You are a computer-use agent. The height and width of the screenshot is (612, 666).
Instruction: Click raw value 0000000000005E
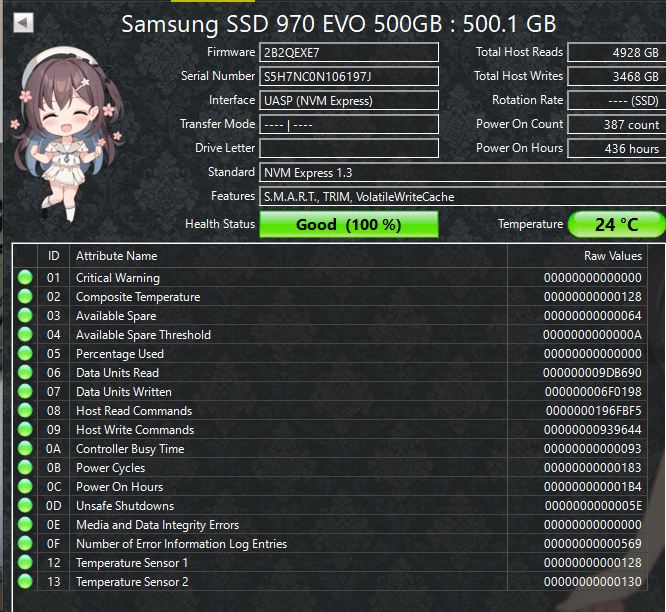click(x=593, y=506)
